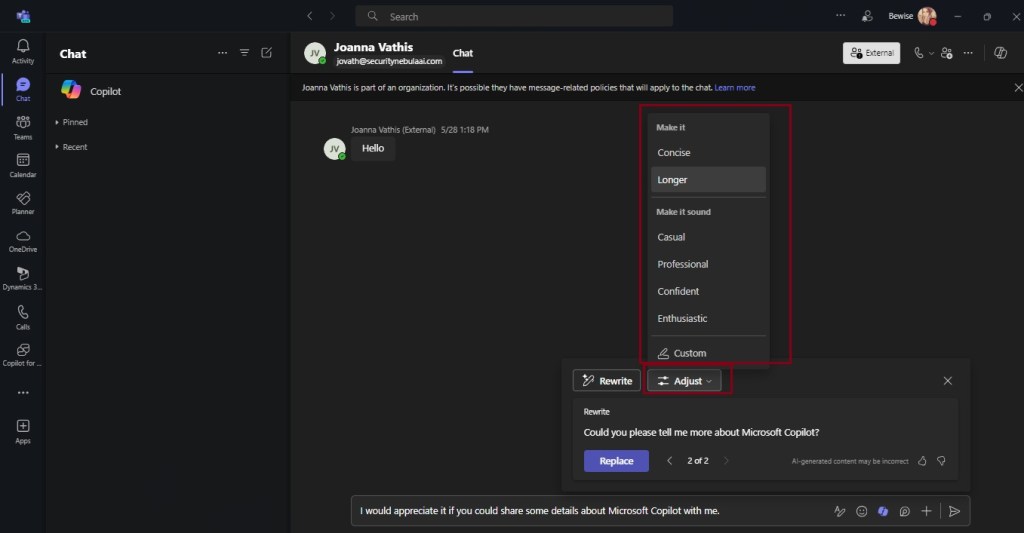The height and width of the screenshot is (533, 1024).
Task: Go to the previous rewrite suggestion
Action: (670, 461)
